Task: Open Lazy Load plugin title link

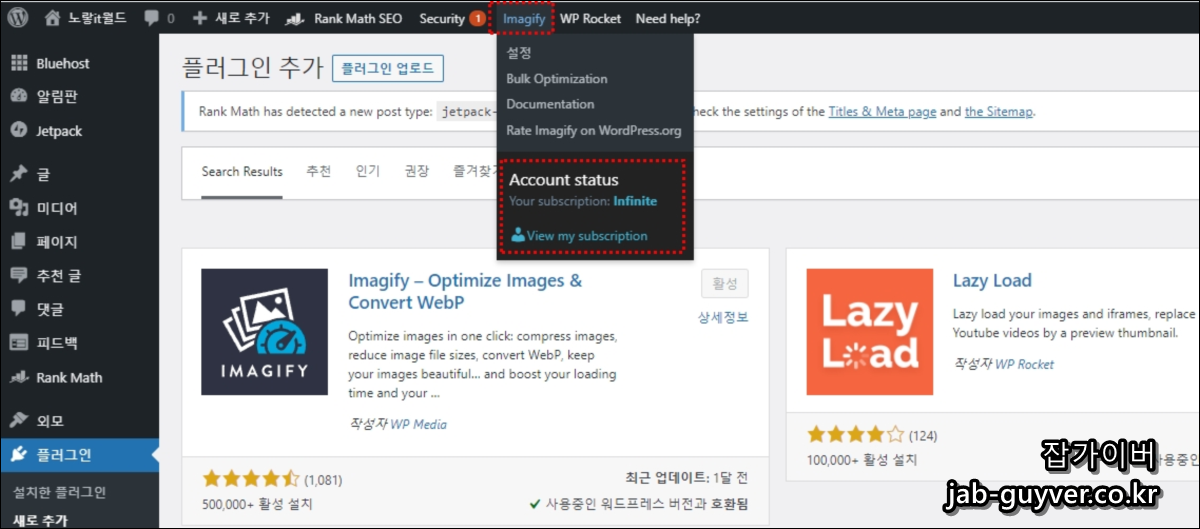Action: pos(992,281)
